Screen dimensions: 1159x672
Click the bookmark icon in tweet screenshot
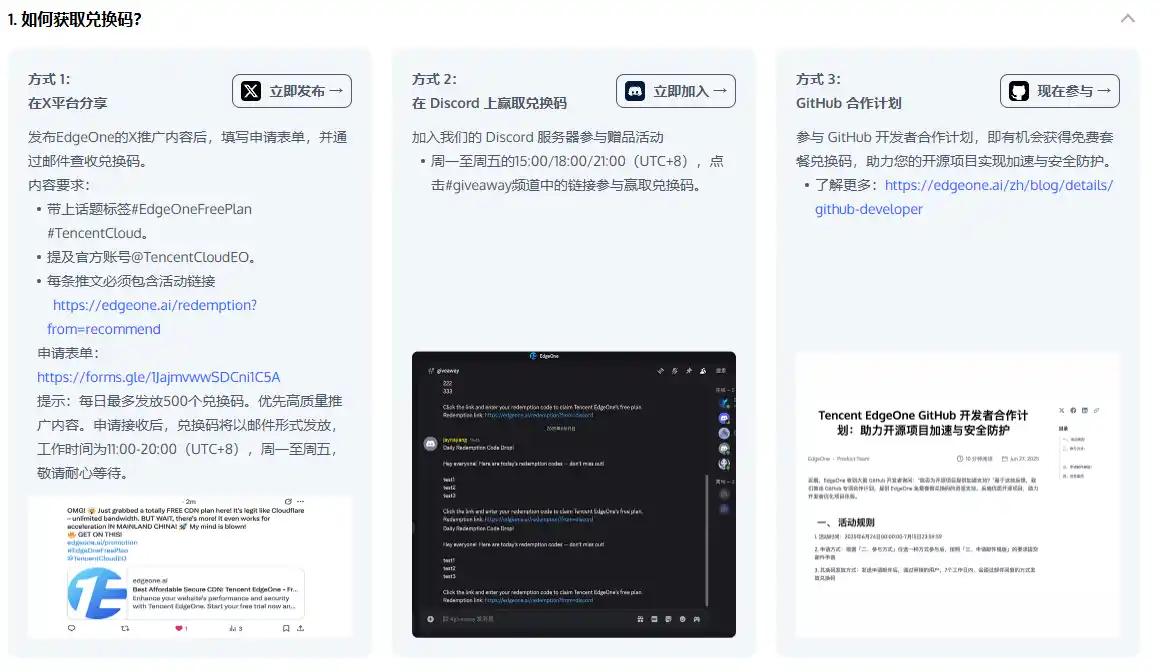[286, 628]
